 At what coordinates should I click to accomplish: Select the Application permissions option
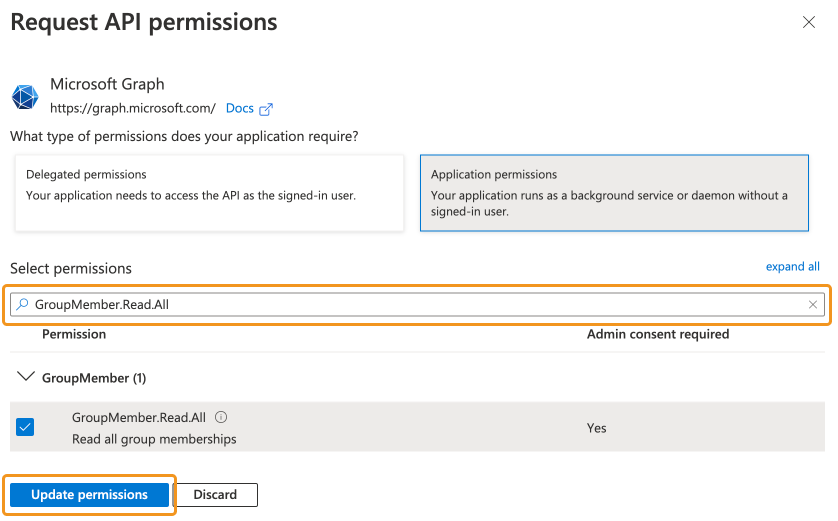coord(614,193)
